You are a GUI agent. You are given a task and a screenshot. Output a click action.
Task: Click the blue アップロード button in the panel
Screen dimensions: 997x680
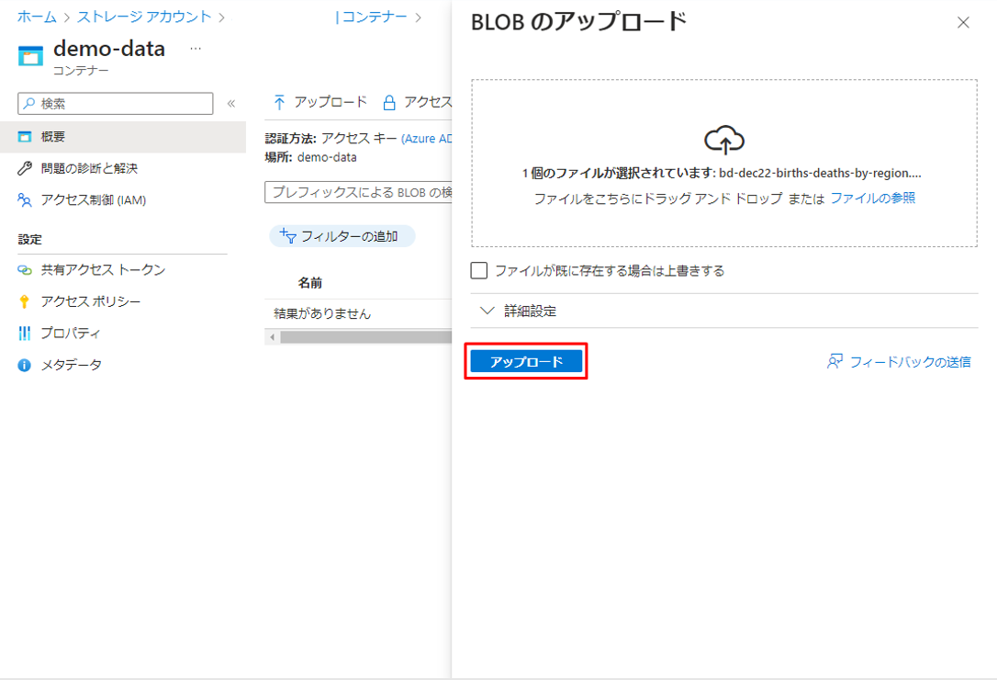pos(526,361)
